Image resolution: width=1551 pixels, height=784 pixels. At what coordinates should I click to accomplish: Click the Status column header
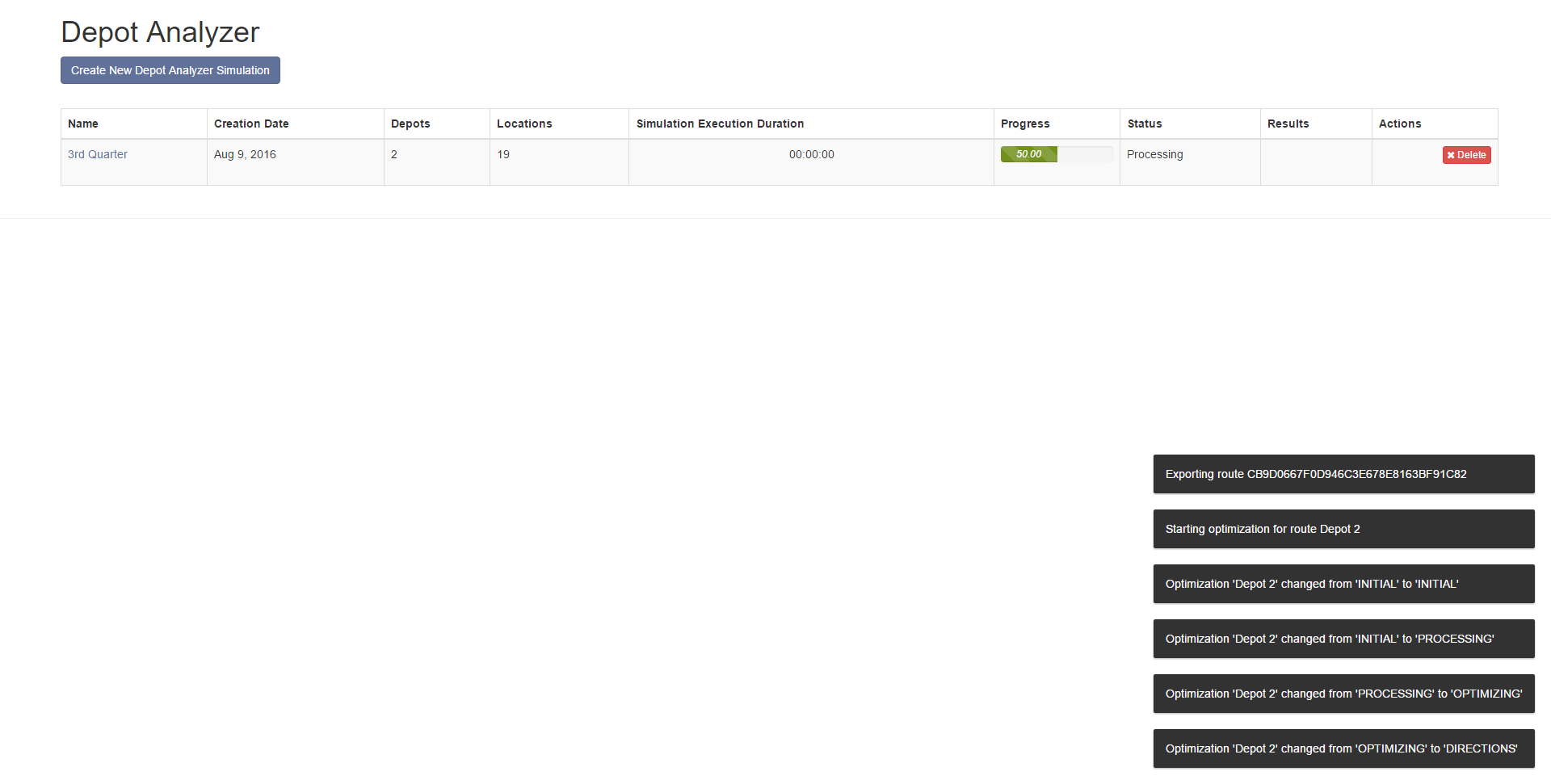[x=1144, y=124]
